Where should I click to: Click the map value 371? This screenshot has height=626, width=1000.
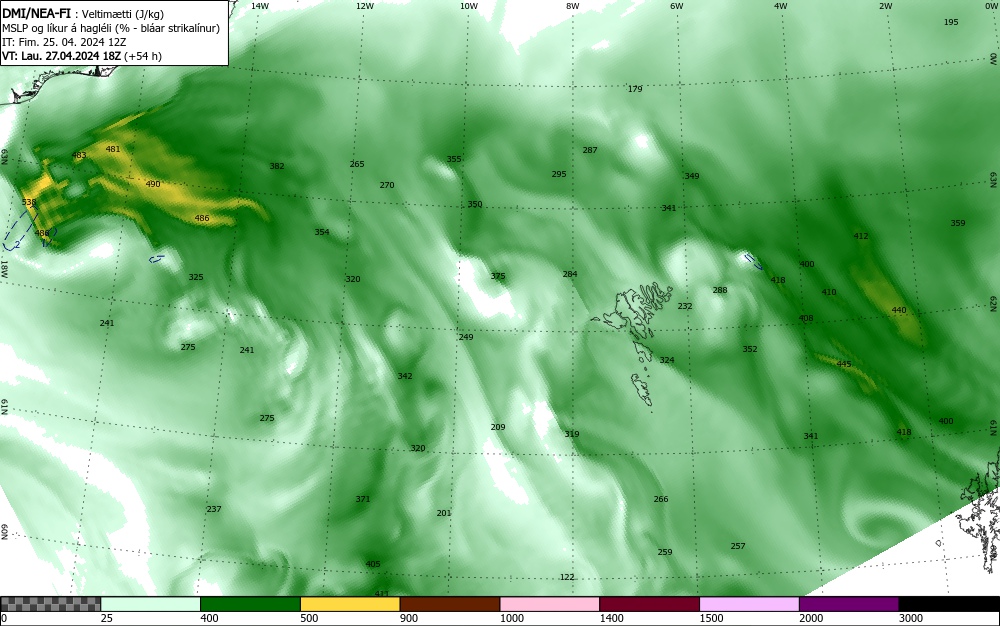click(363, 499)
